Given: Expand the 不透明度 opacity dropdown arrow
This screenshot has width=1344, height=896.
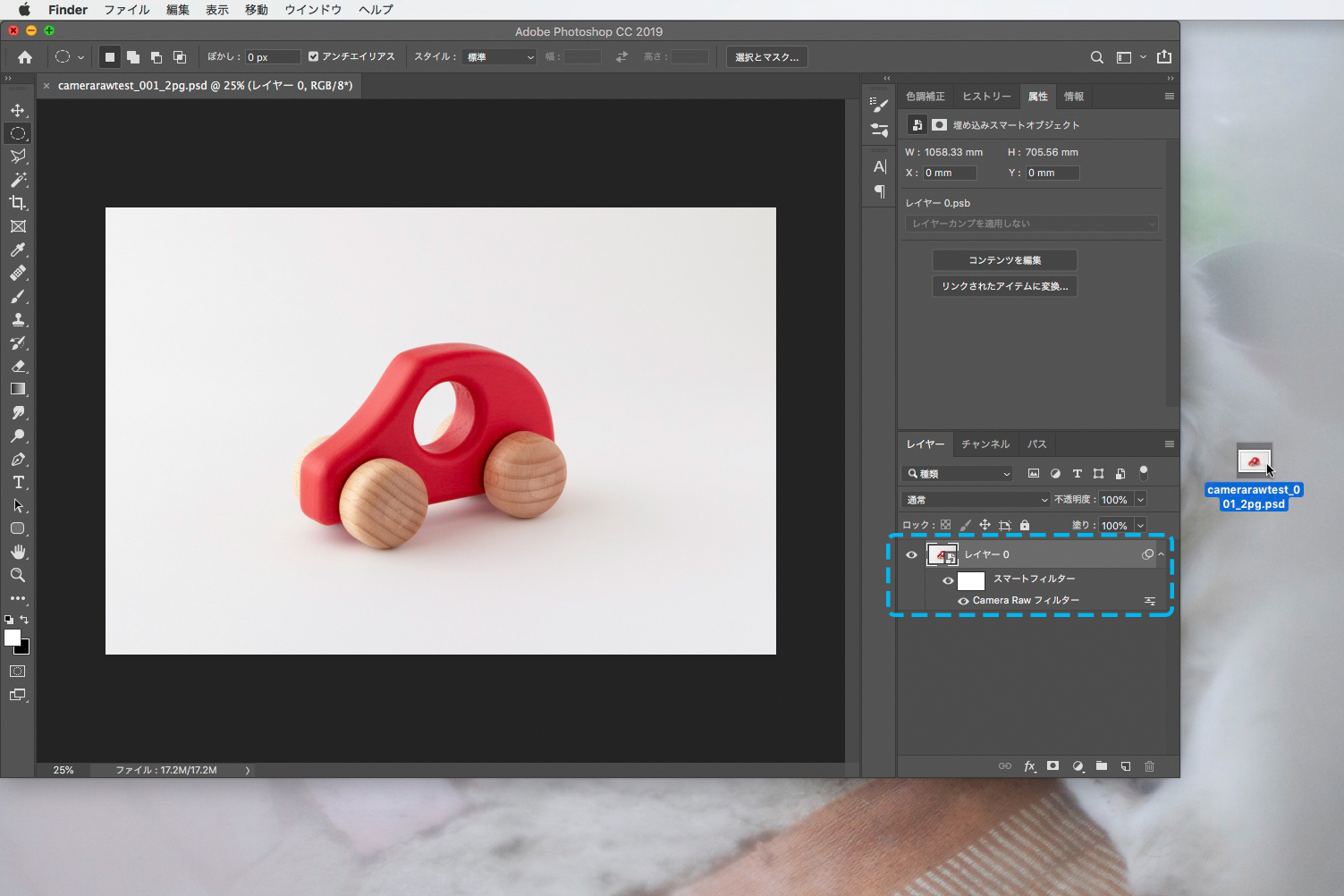Looking at the screenshot, I should [x=1140, y=500].
